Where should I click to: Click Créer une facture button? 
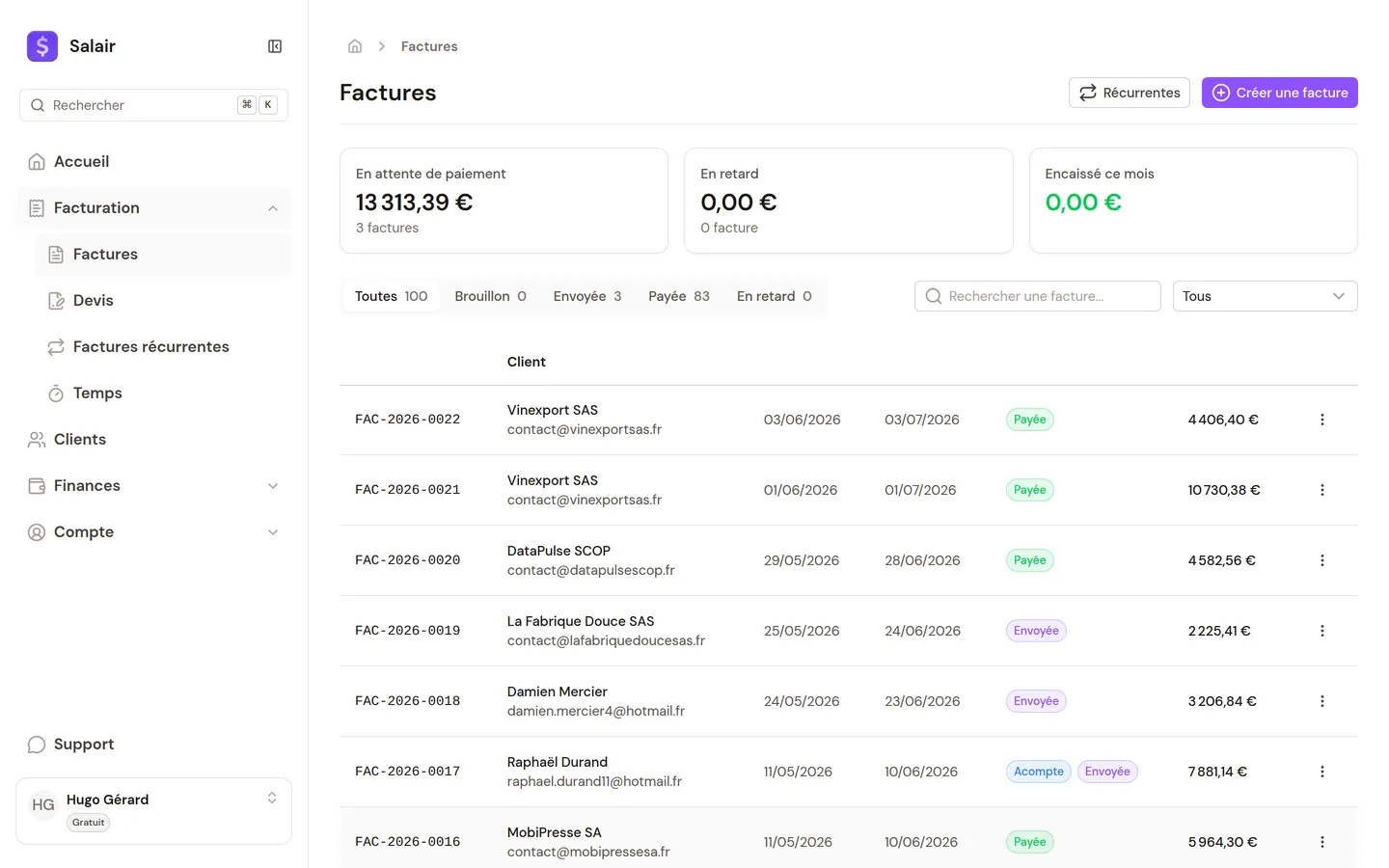tap(1279, 93)
